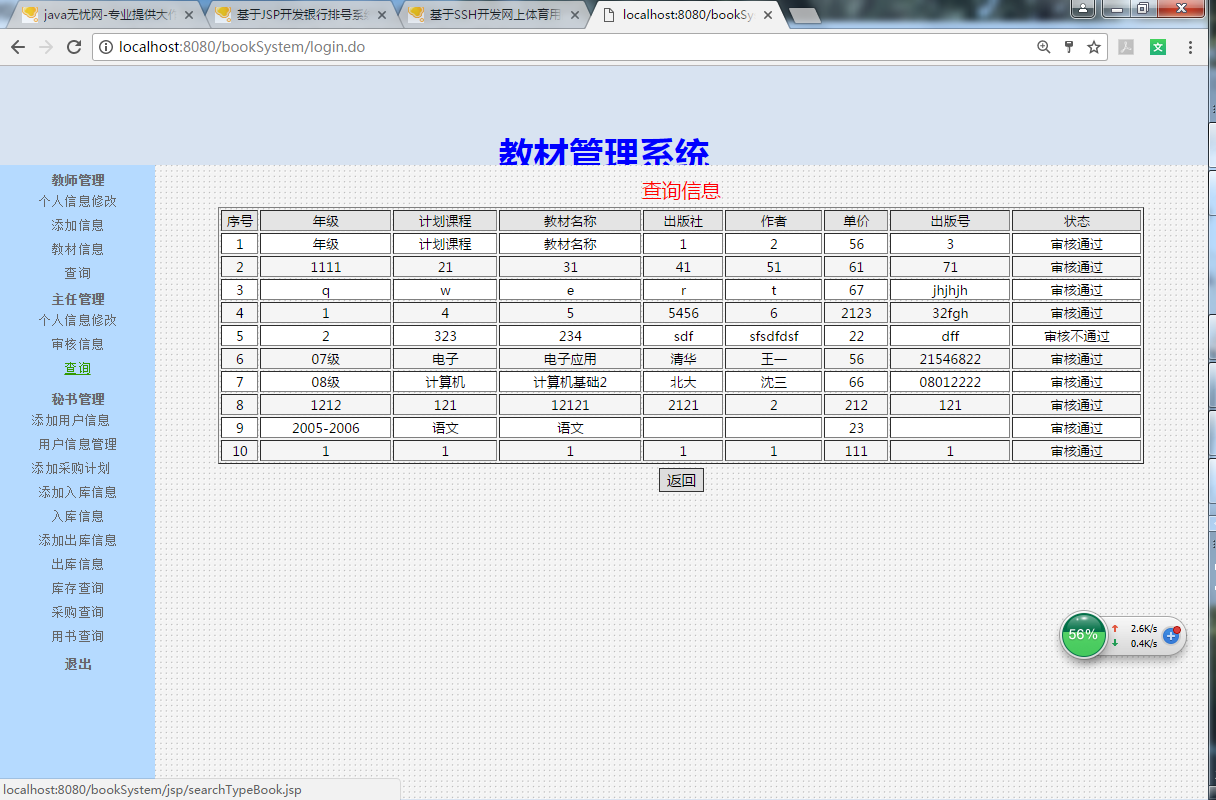
Task: Click the 教材管理系统 page title
Action: tap(604, 152)
